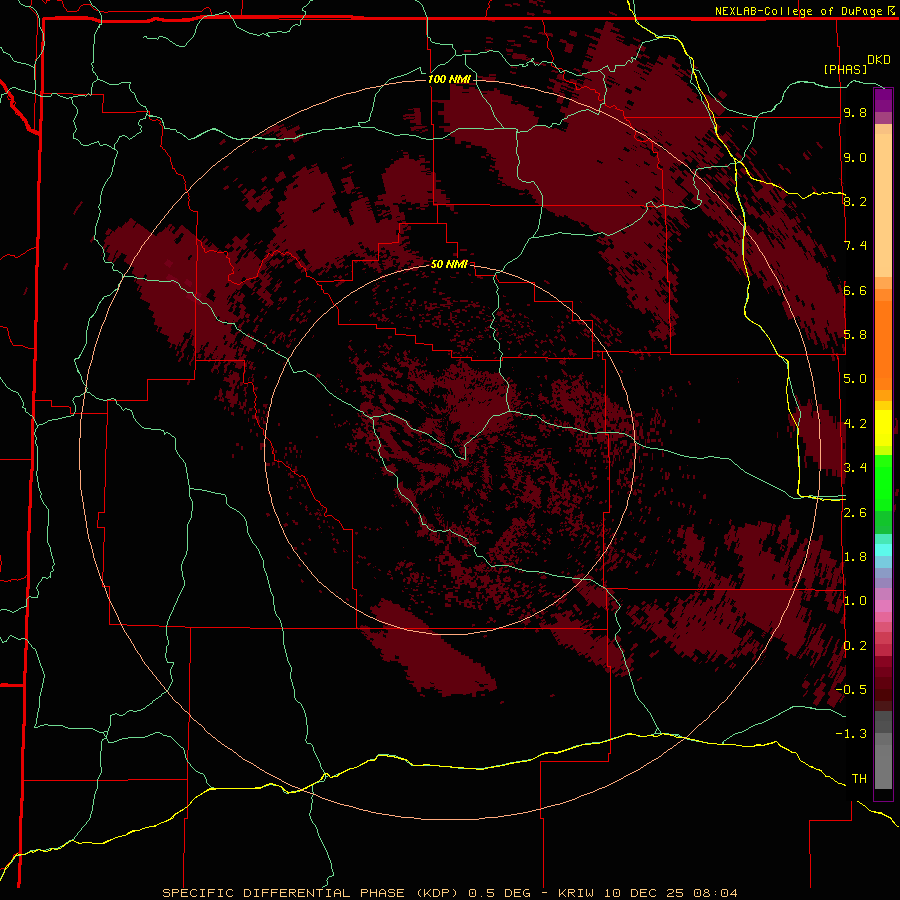900x900 pixels.
Task: Click the 2.6 value on the color scale
Action: coord(855,513)
